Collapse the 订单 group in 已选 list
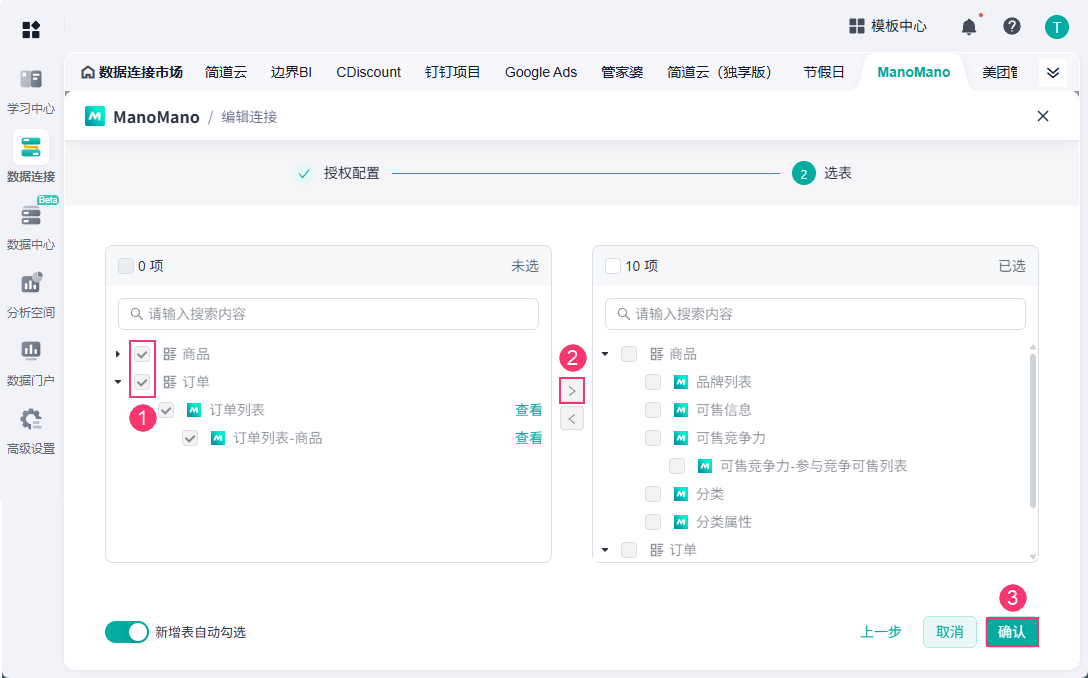The image size is (1088, 678). click(605, 550)
